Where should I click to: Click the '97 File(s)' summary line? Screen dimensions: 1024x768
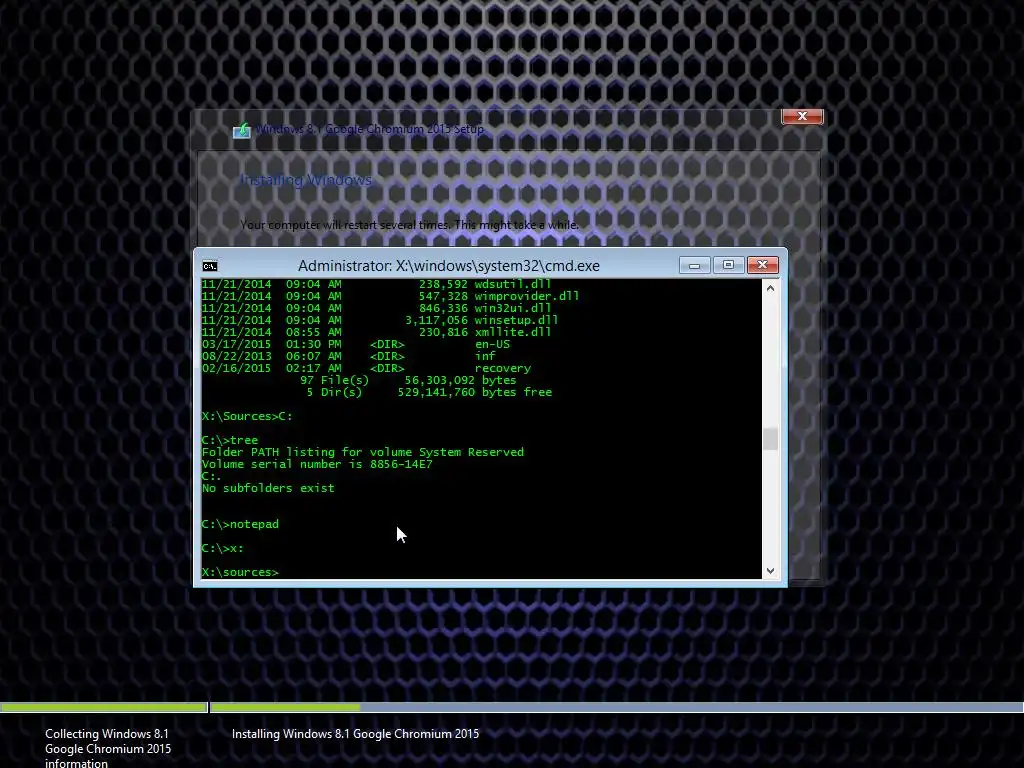pyautogui.click(x=408, y=380)
